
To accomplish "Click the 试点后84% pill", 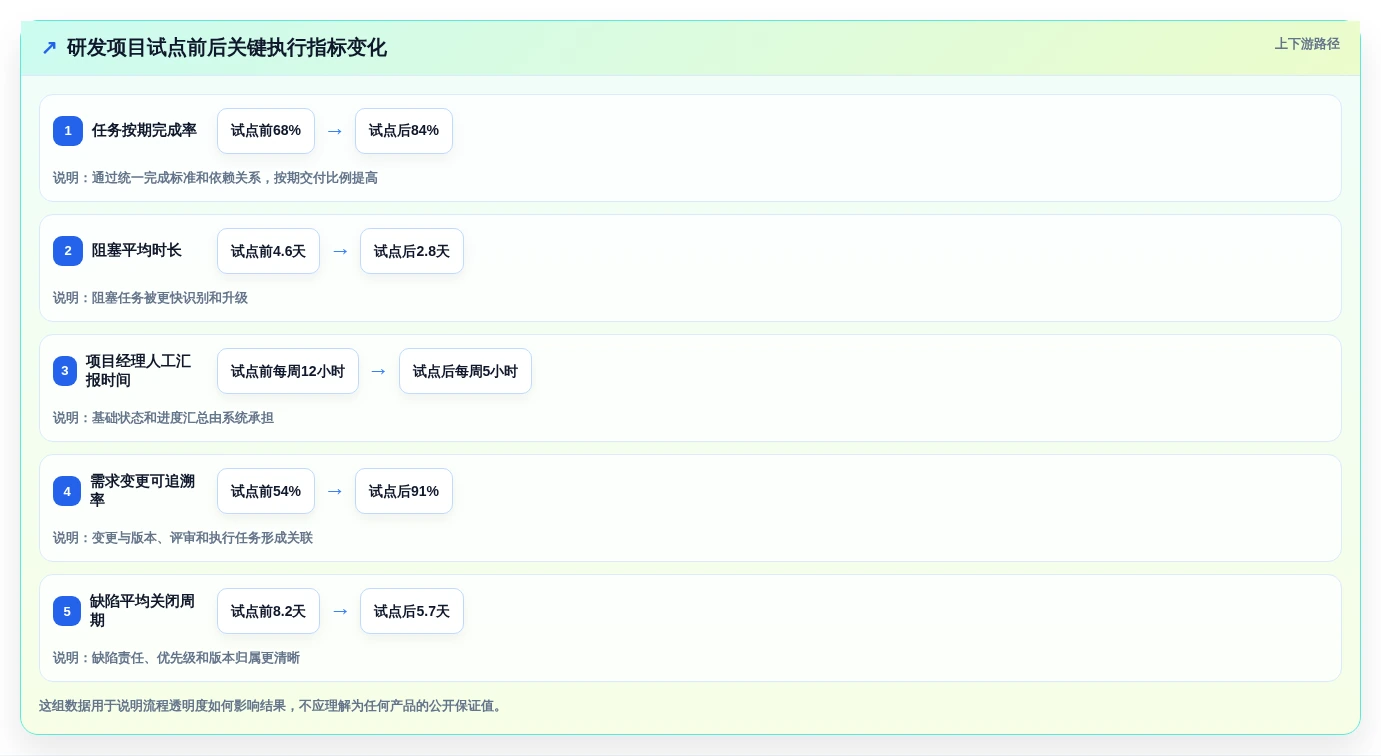I will point(404,131).
